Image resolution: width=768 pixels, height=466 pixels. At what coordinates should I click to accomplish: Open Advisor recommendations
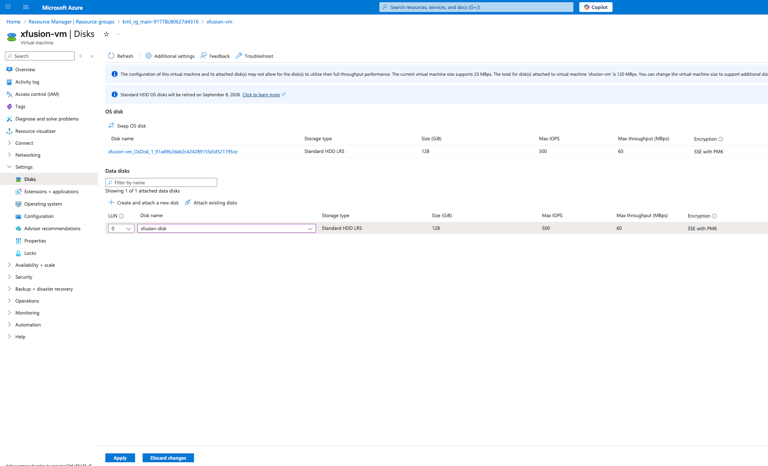[52, 228]
